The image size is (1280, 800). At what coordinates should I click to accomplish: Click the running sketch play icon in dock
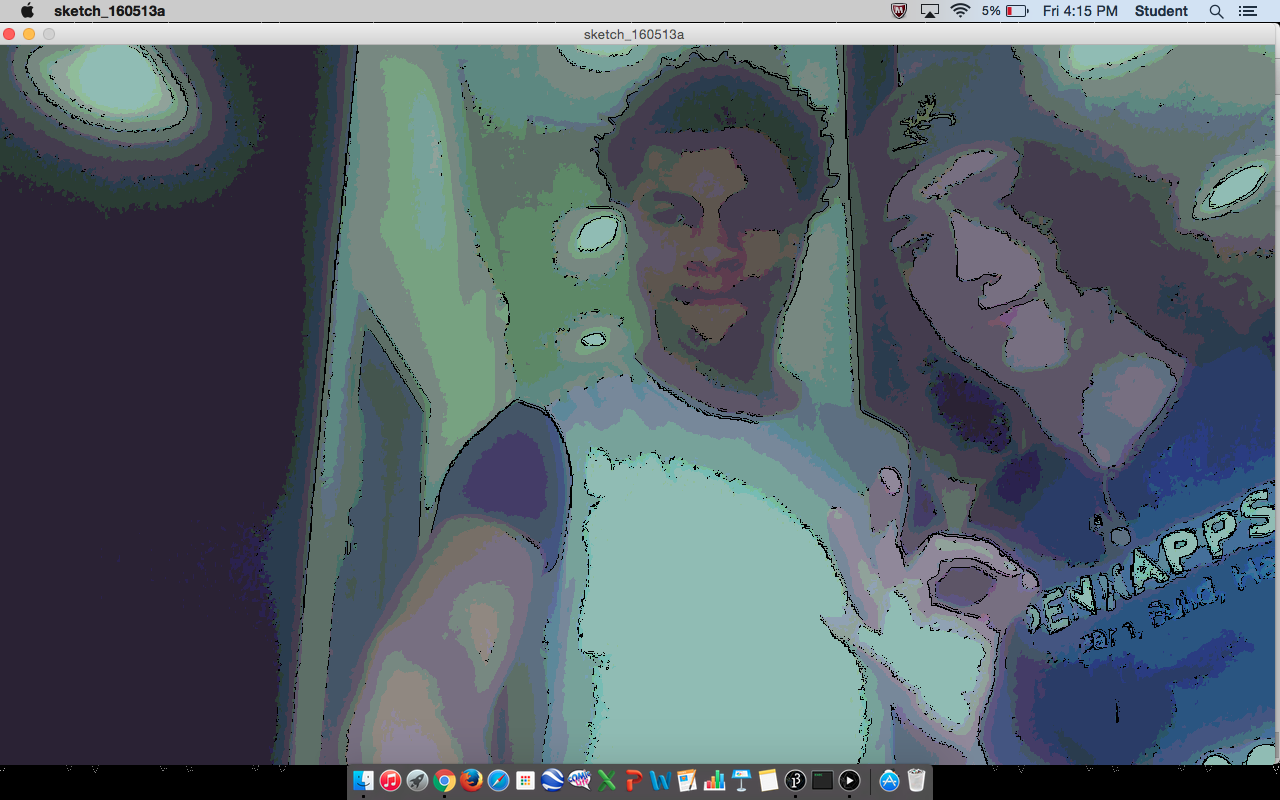click(x=849, y=781)
